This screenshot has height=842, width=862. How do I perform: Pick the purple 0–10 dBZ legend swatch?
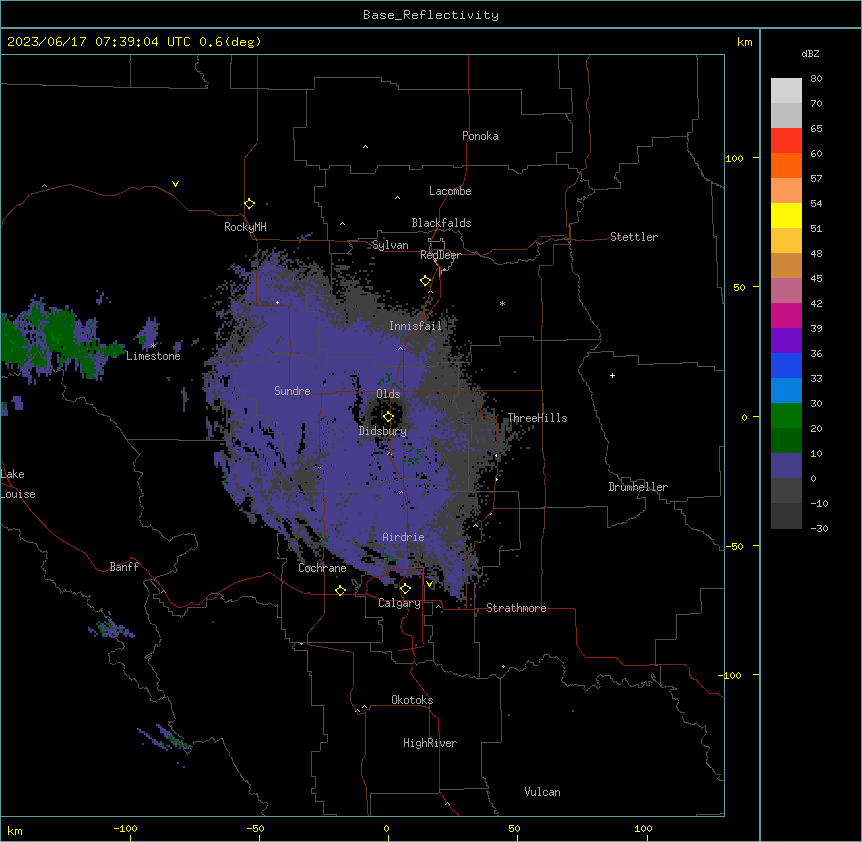point(786,466)
